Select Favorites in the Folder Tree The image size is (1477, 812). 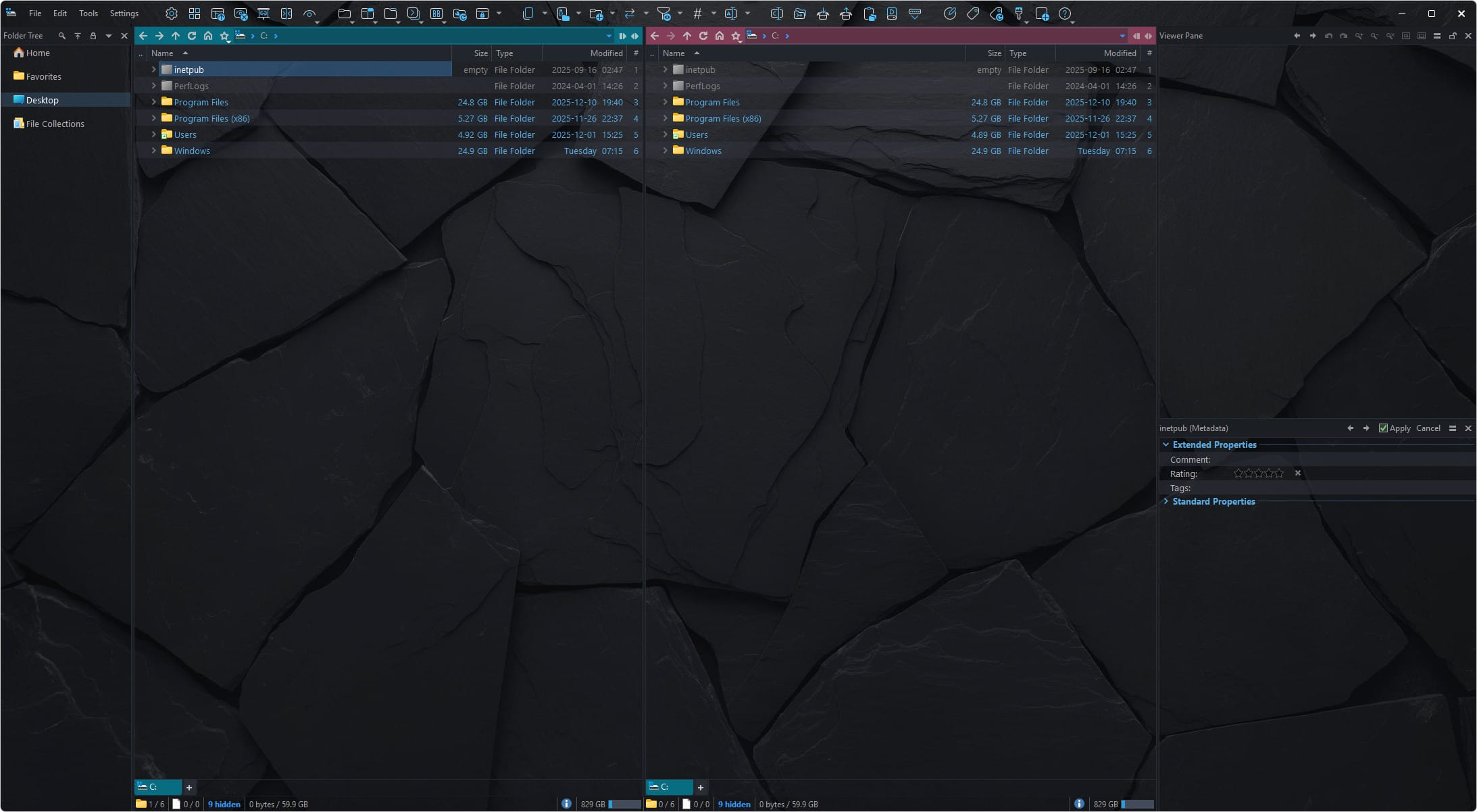[x=43, y=76]
